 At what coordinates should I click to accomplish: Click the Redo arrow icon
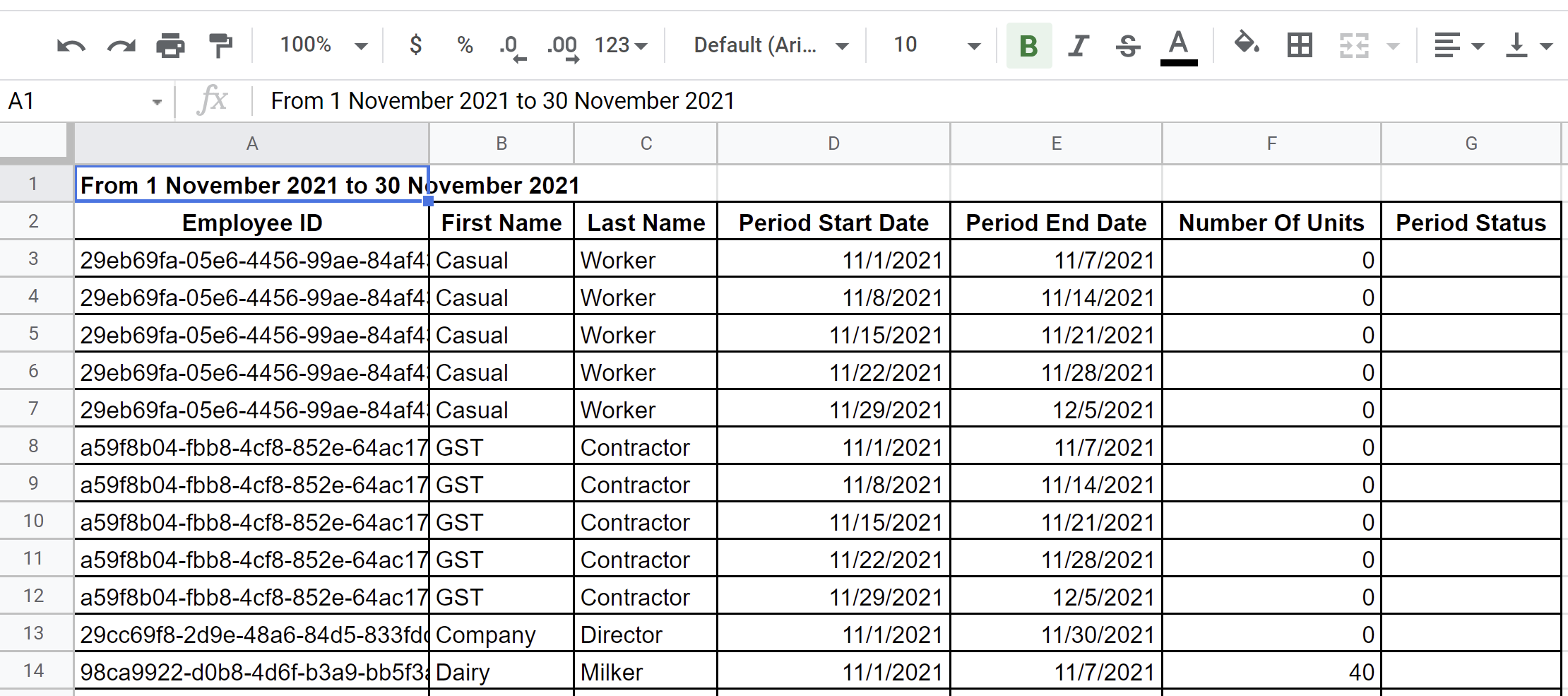pos(121,47)
